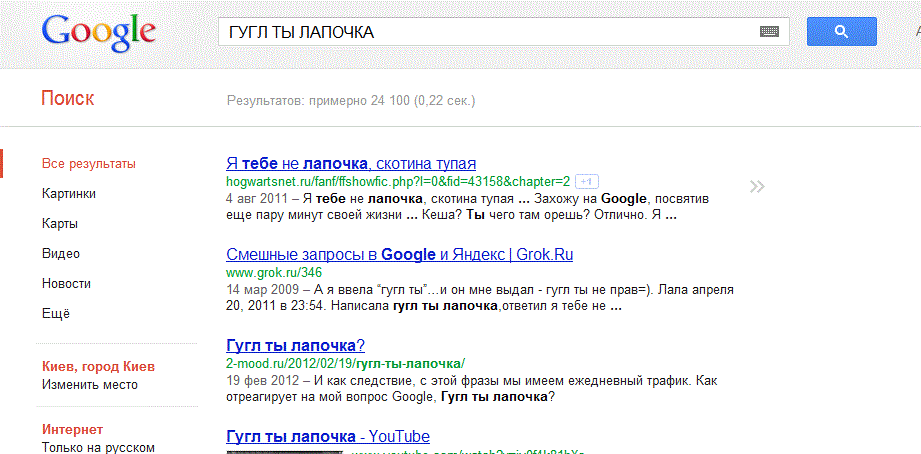This screenshot has height=454, width=921.
Task: Click the +1 badge beside hogwartsnet result
Action: [587, 182]
